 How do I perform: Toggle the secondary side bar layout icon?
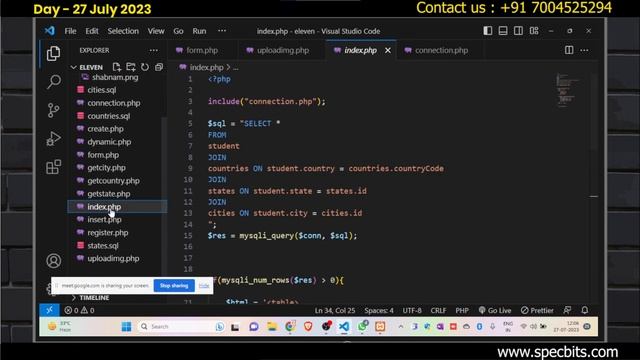point(518,31)
